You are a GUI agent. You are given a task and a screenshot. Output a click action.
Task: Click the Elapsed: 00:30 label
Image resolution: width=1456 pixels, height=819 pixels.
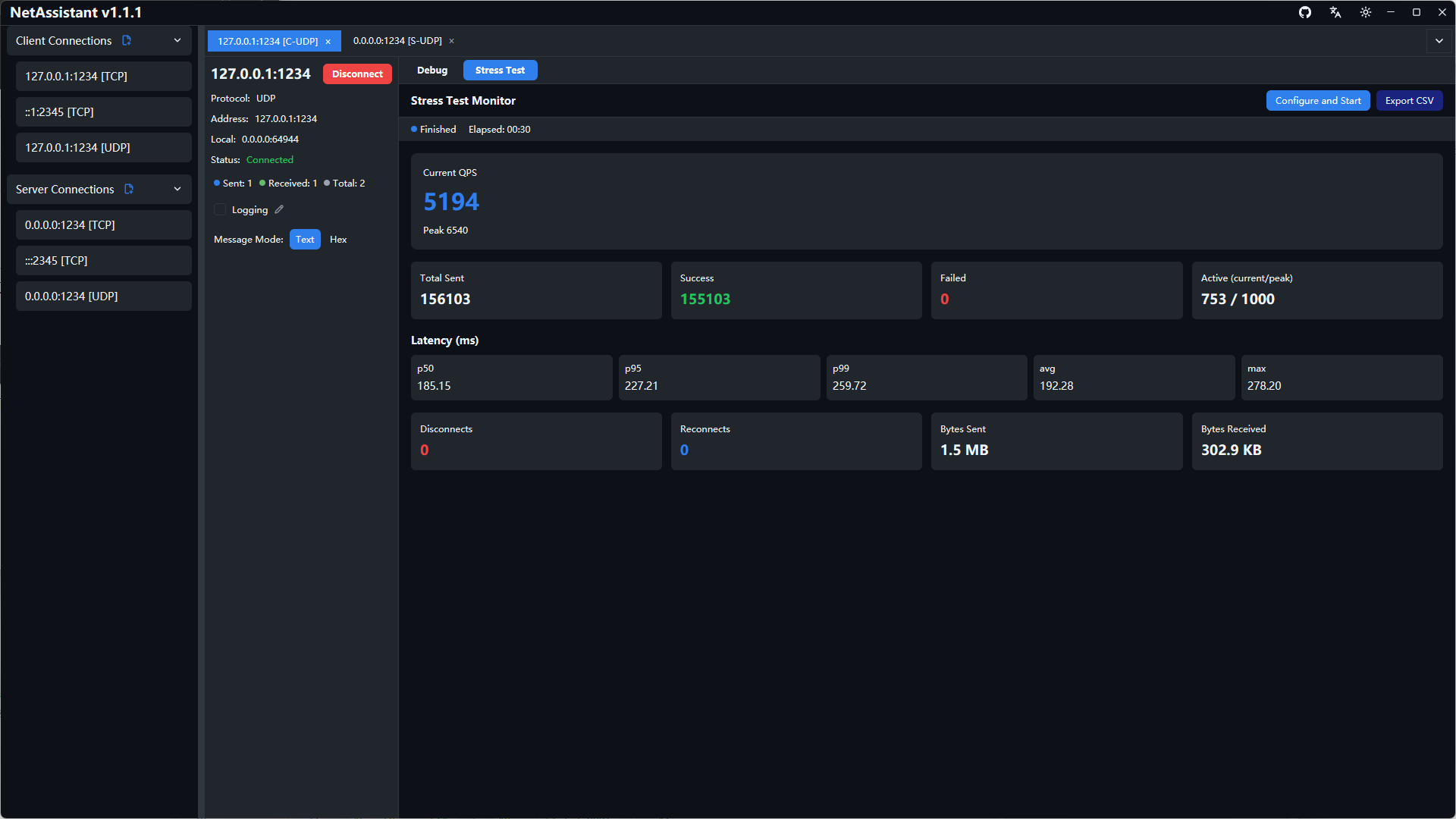(x=500, y=129)
